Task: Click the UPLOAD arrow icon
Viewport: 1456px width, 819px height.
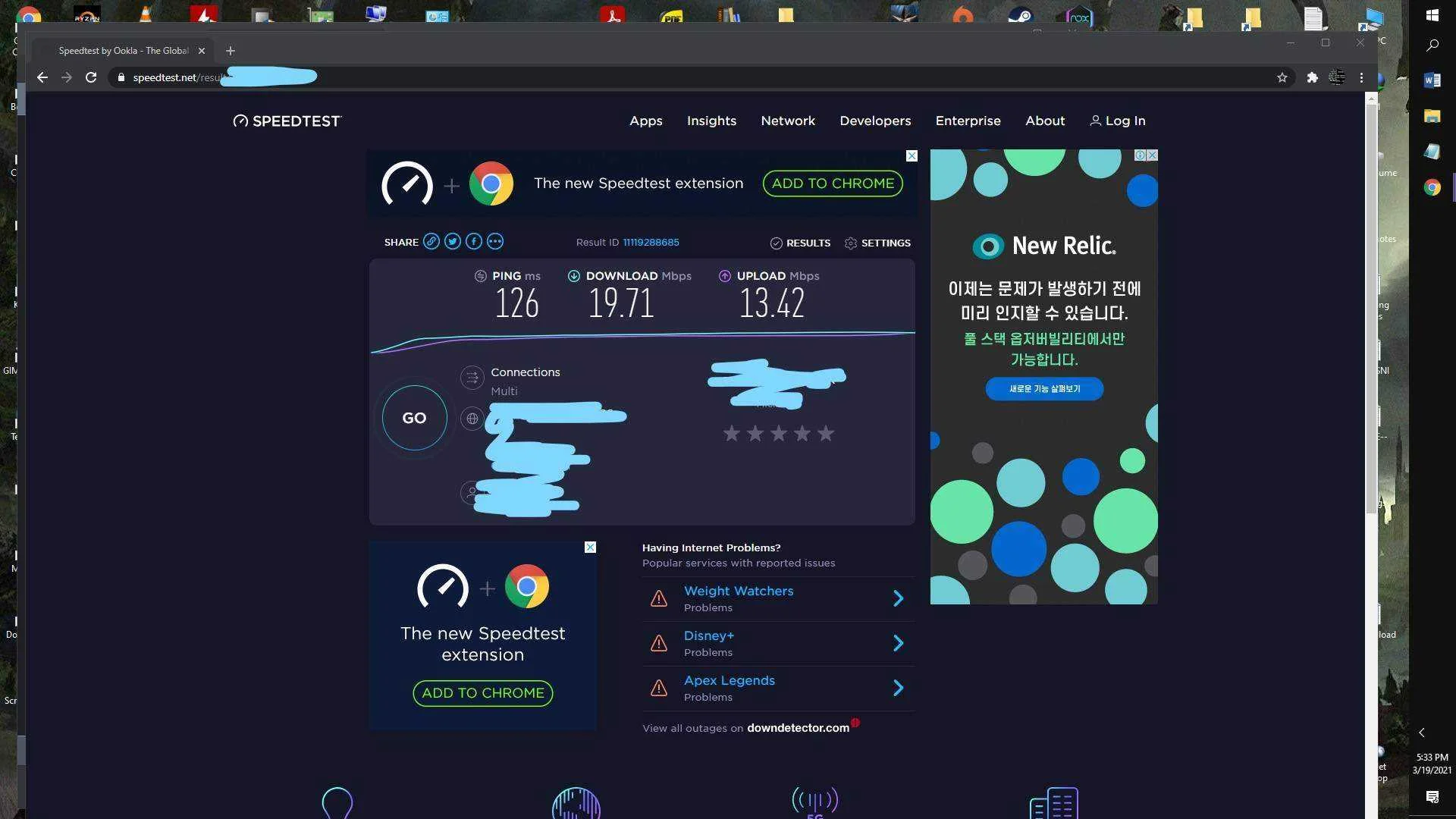Action: click(725, 276)
